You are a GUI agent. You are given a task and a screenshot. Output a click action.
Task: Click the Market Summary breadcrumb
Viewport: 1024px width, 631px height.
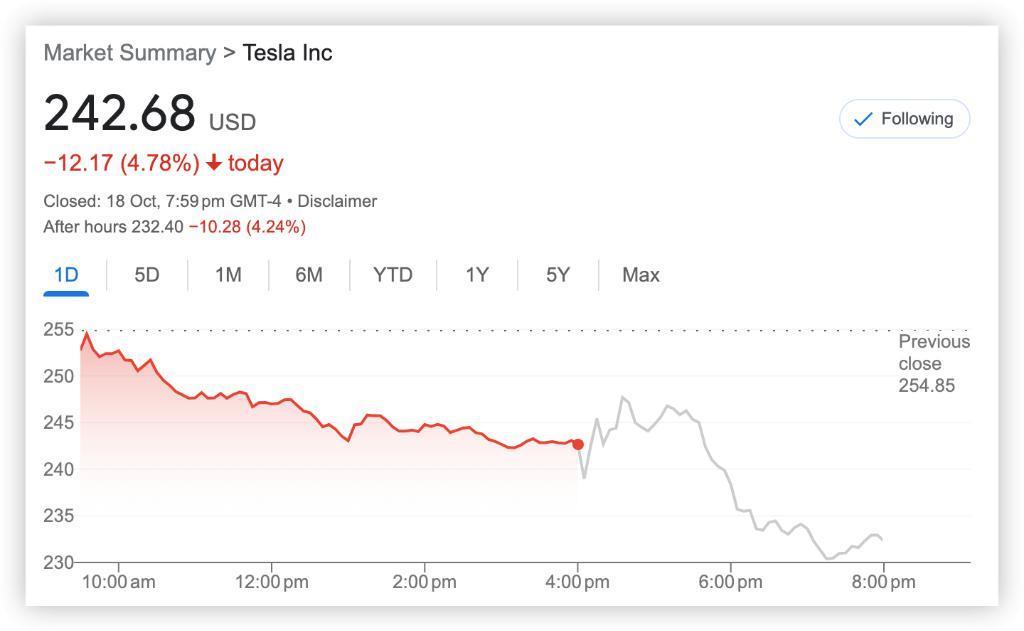click(129, 53)
